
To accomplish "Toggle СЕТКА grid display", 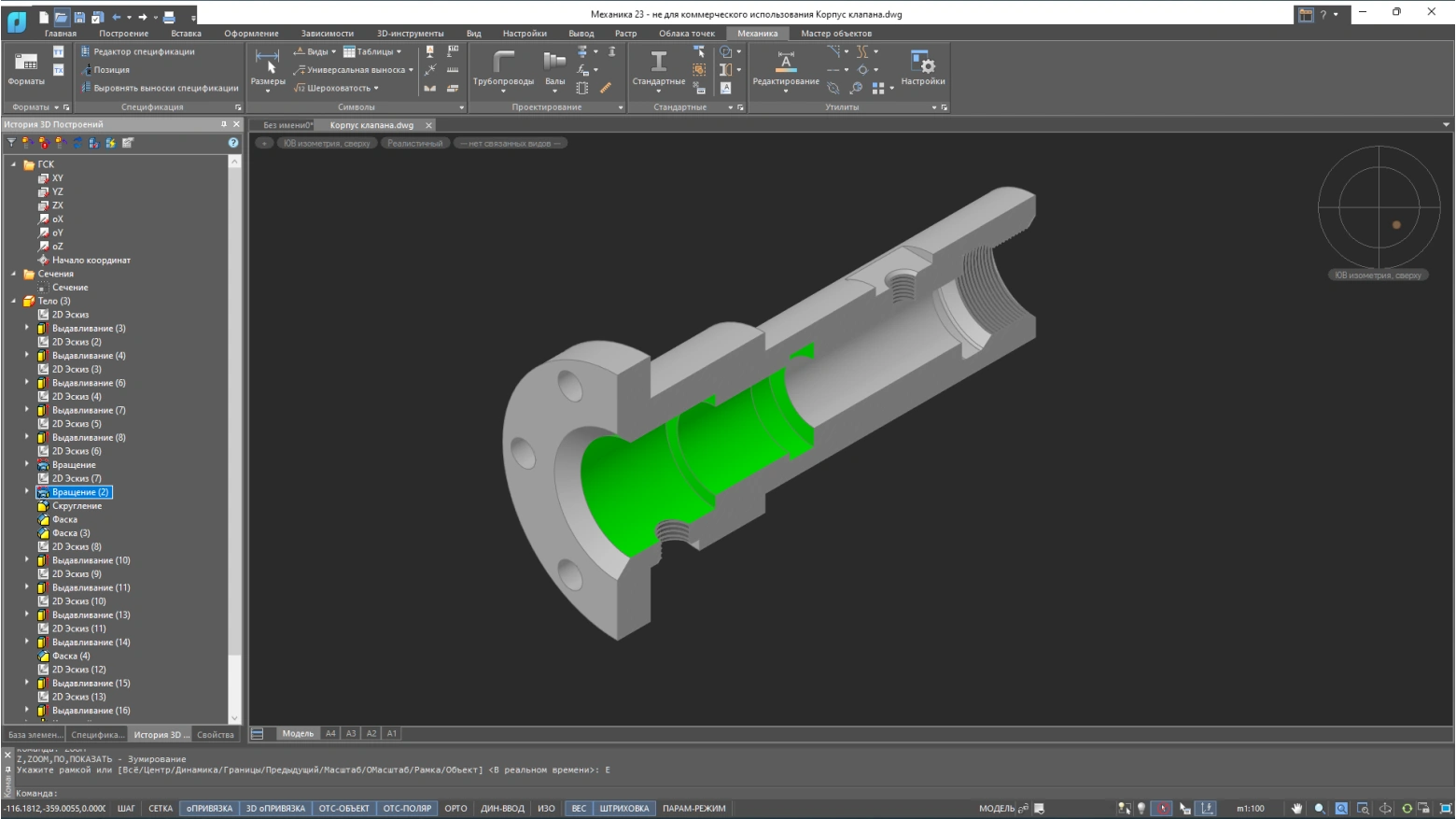I will coord(161,809).
